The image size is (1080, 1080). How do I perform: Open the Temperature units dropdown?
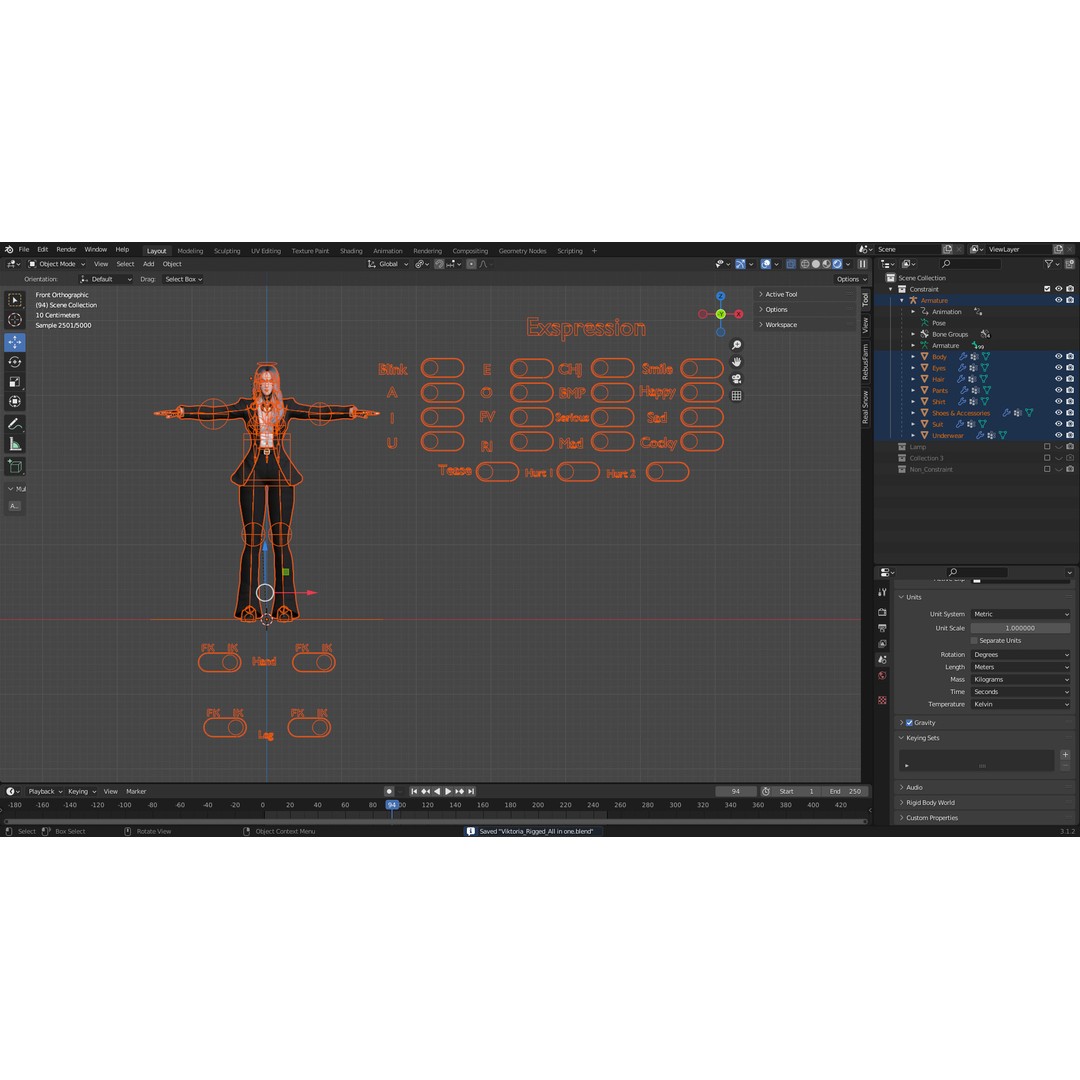(x=1021, y=705)
